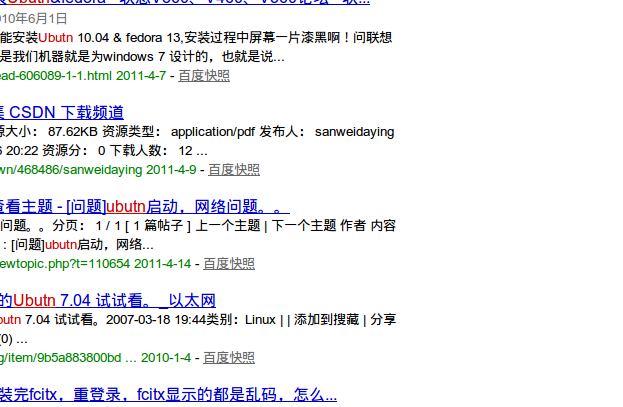Screen dimensions: 623x407
Task: Click the snippet line '[问题]ubutn启动，网络...'
Action: 82,244
